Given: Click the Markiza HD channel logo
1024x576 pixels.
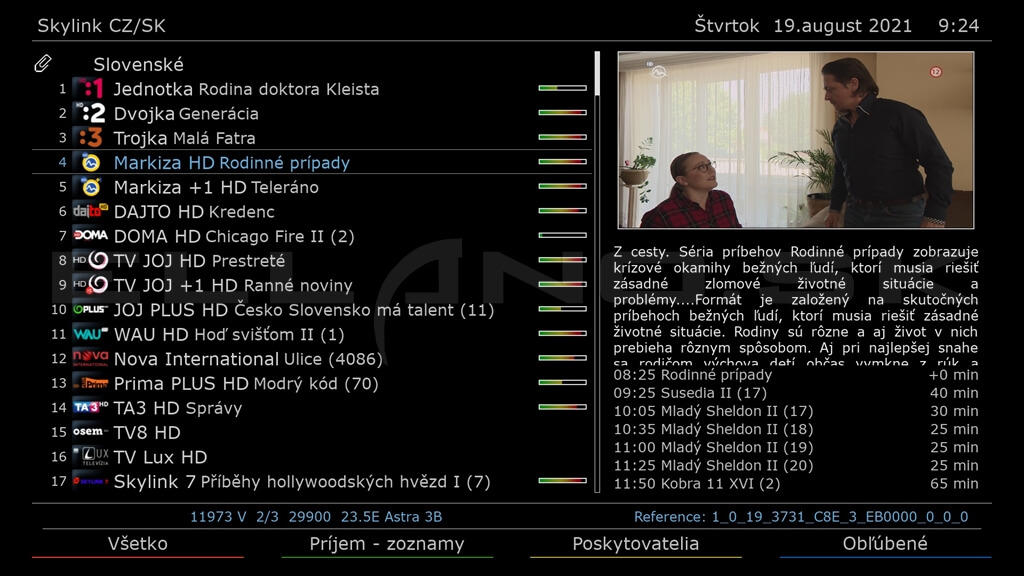Looking at the screenshot, I should click(x=90, y=162).
